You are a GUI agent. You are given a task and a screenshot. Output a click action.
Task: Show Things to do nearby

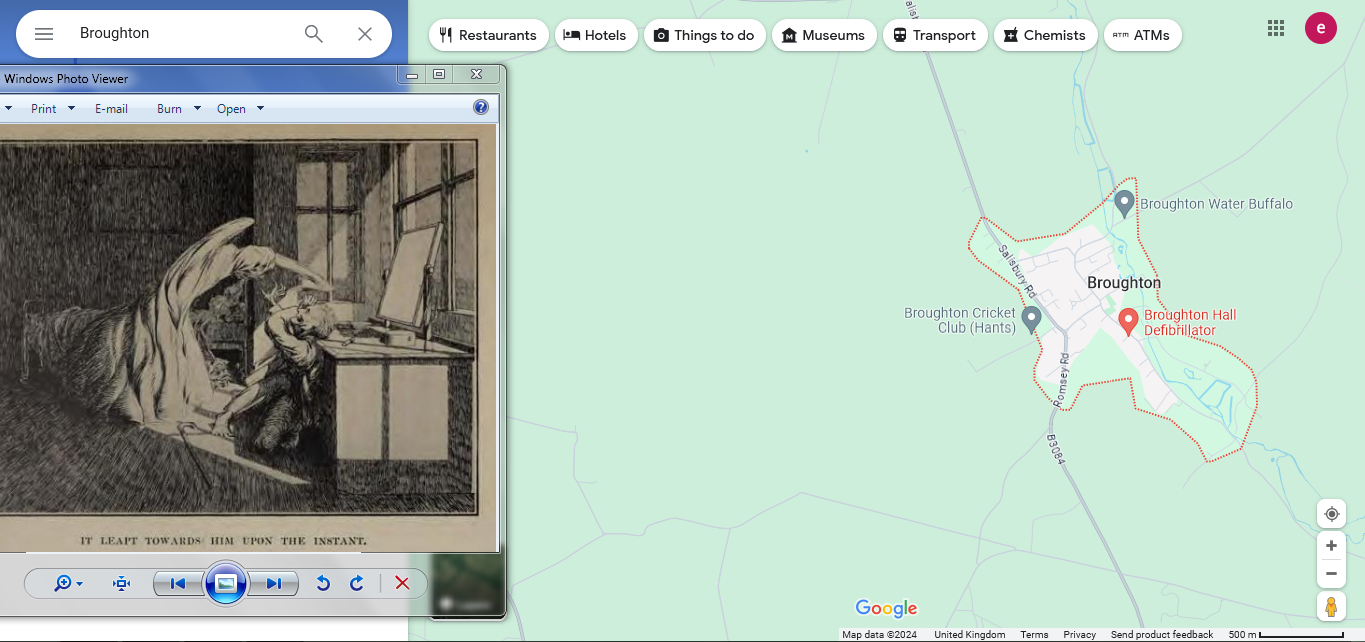pyautogui.click(x=705, y=35)
